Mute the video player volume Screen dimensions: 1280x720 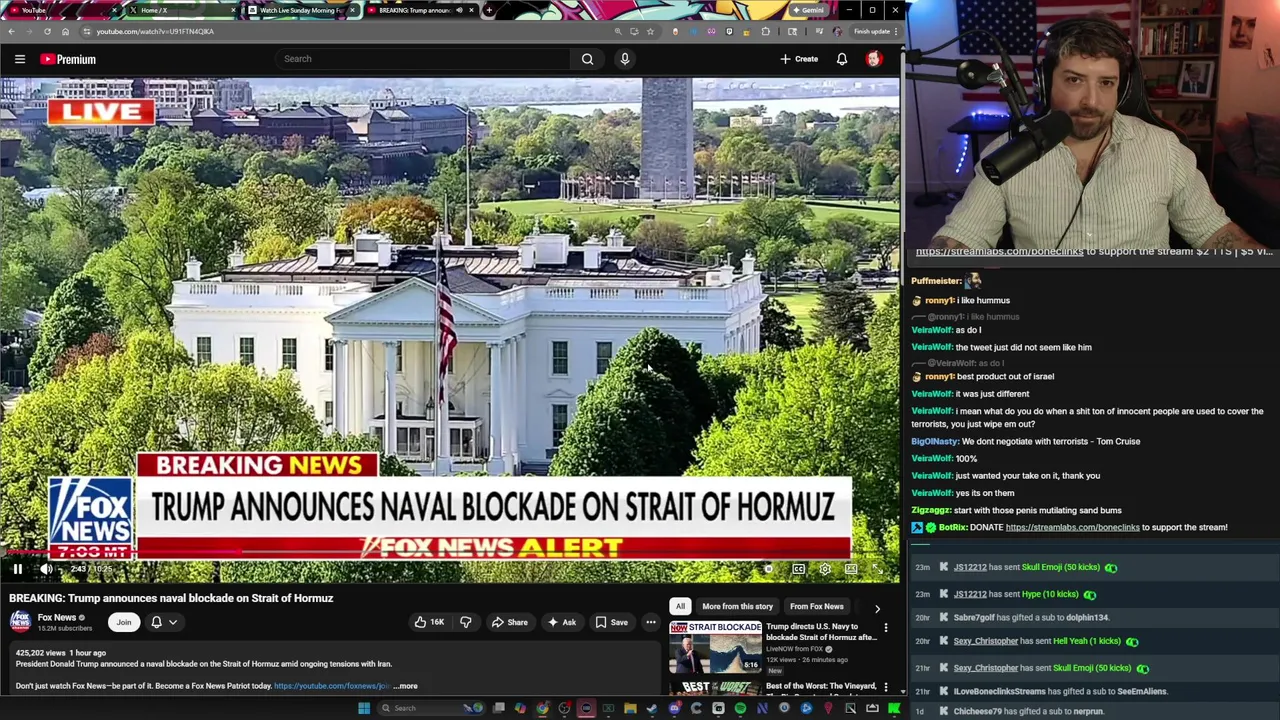(46, 569)
